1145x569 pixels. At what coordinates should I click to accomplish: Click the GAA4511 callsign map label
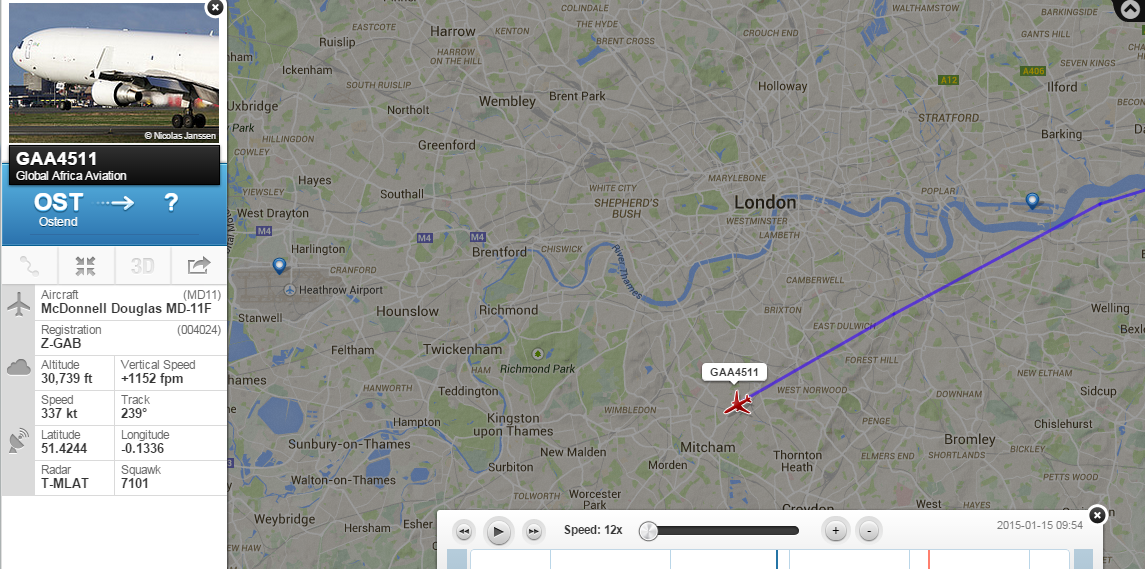click(734, 373)
